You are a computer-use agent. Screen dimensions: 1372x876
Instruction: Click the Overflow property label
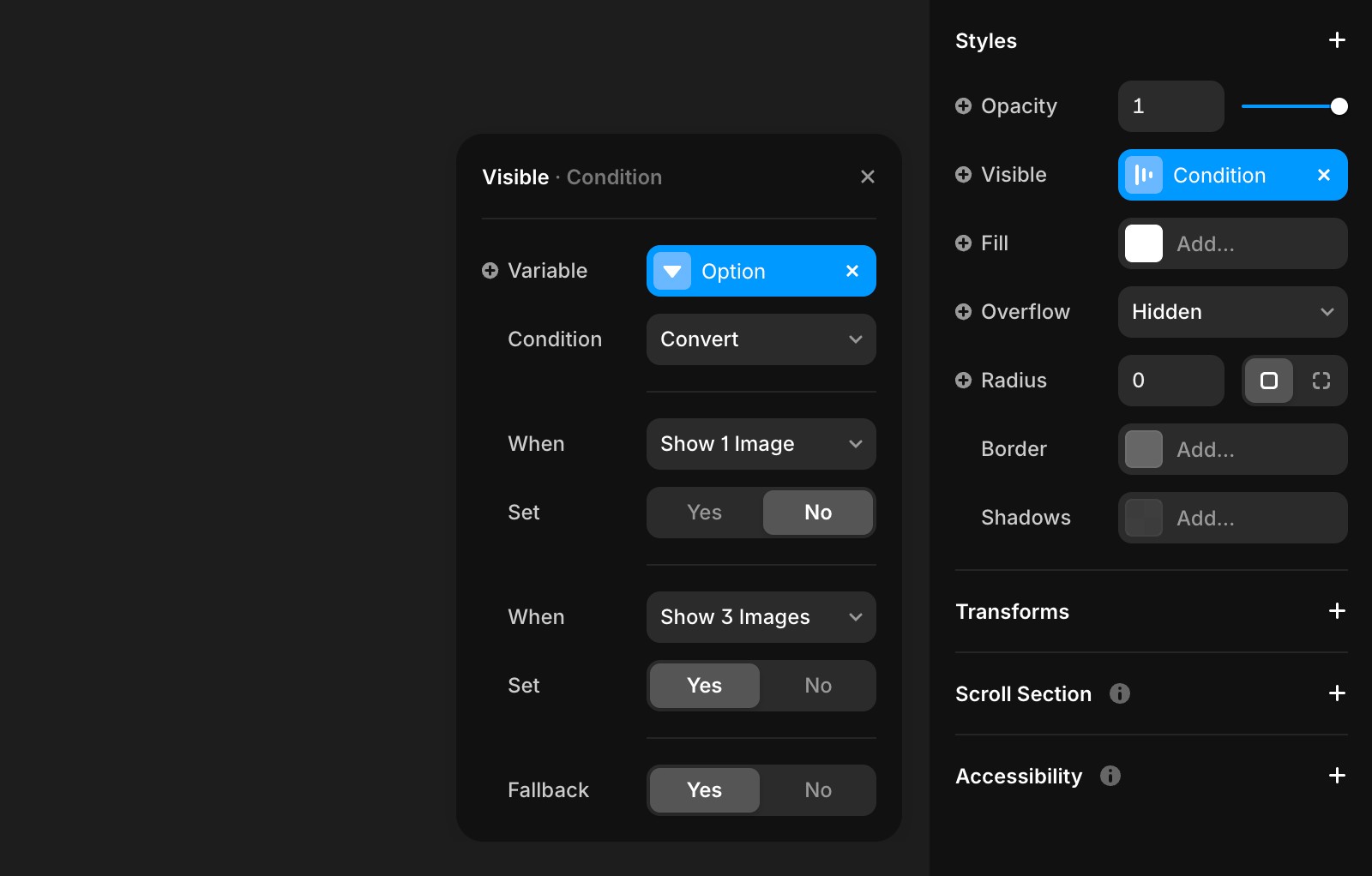click(1025, 312)
